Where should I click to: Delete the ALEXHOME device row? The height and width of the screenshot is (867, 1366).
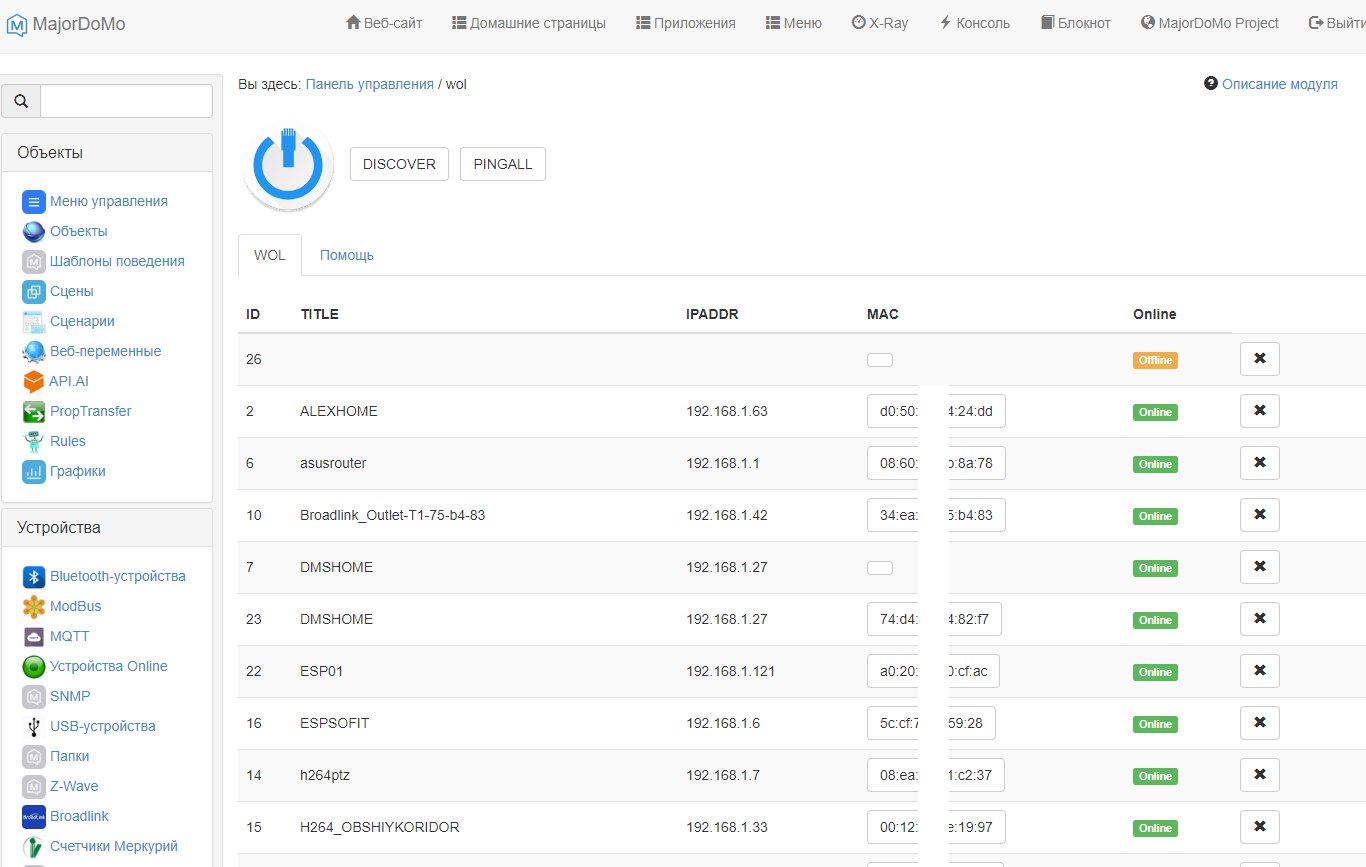(1259, 410)
